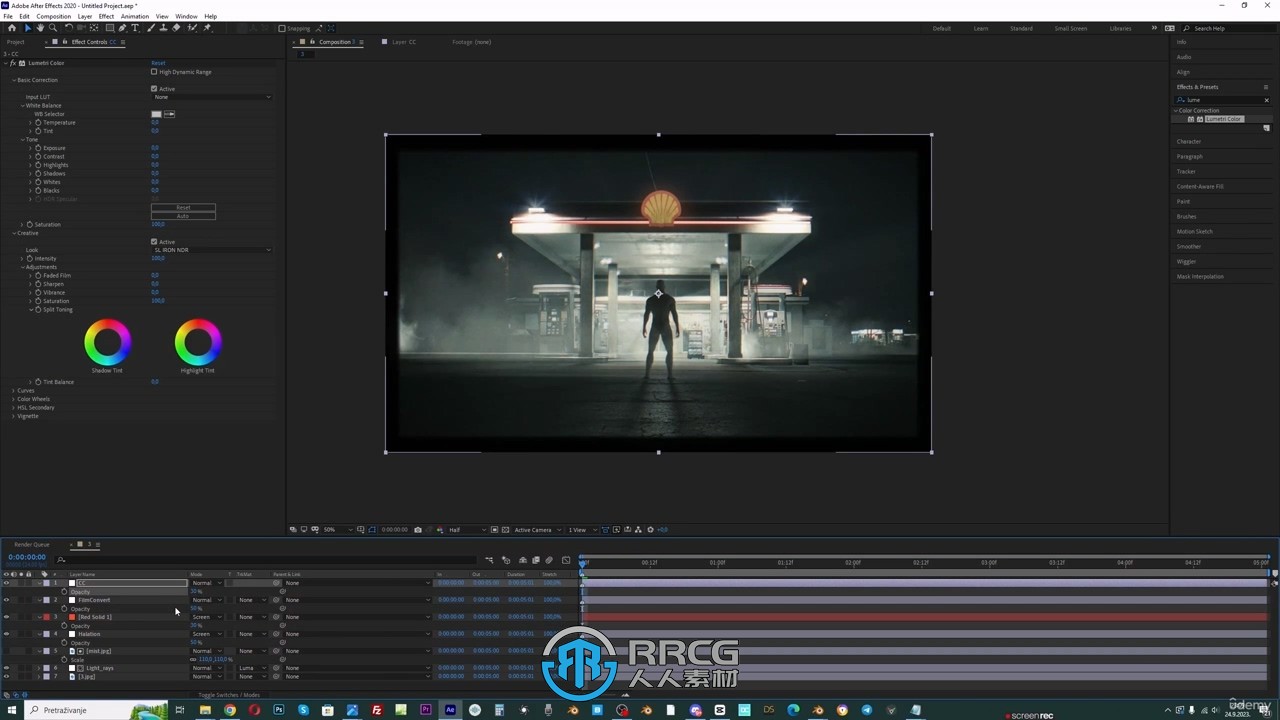Click the Shadow Tint color wheel
The width and height of the screenshot is (1280, 720).
(107, 343)
